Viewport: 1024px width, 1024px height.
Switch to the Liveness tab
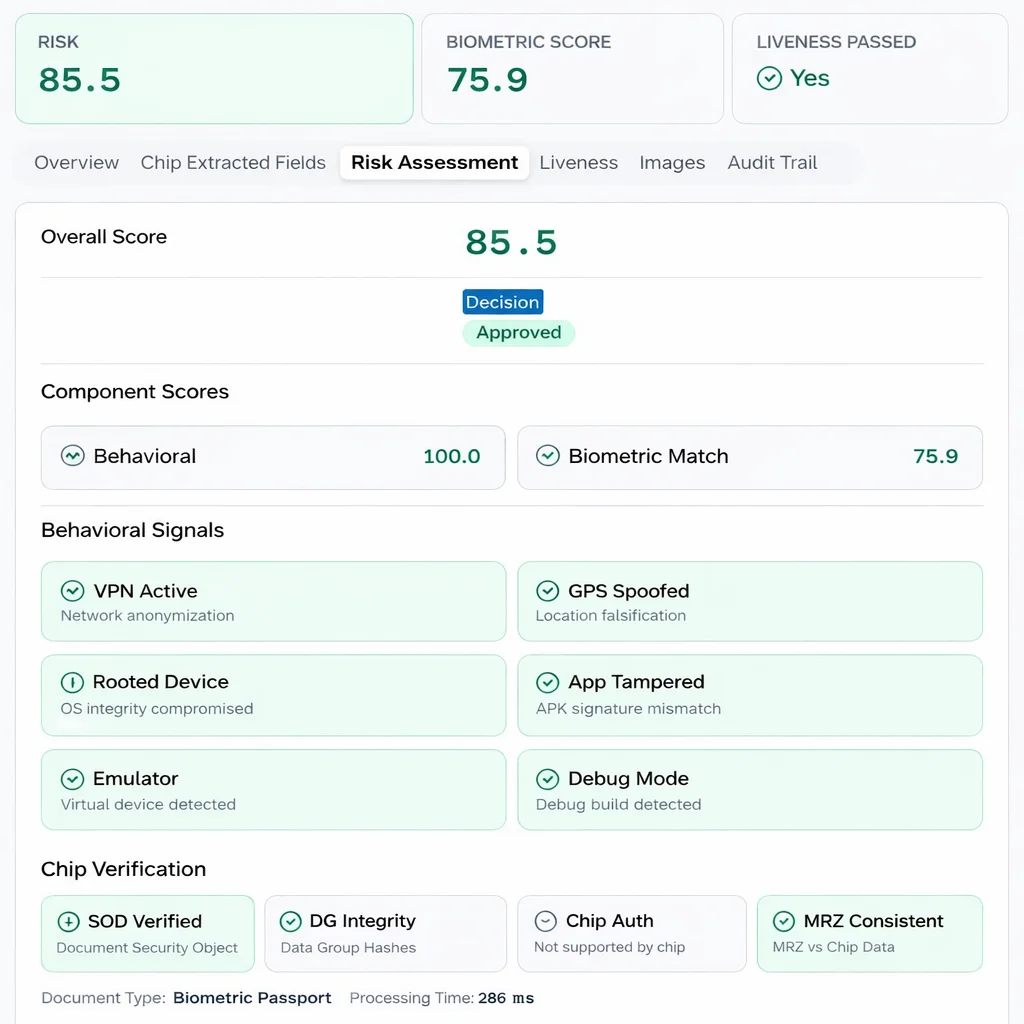pos(578,162)
